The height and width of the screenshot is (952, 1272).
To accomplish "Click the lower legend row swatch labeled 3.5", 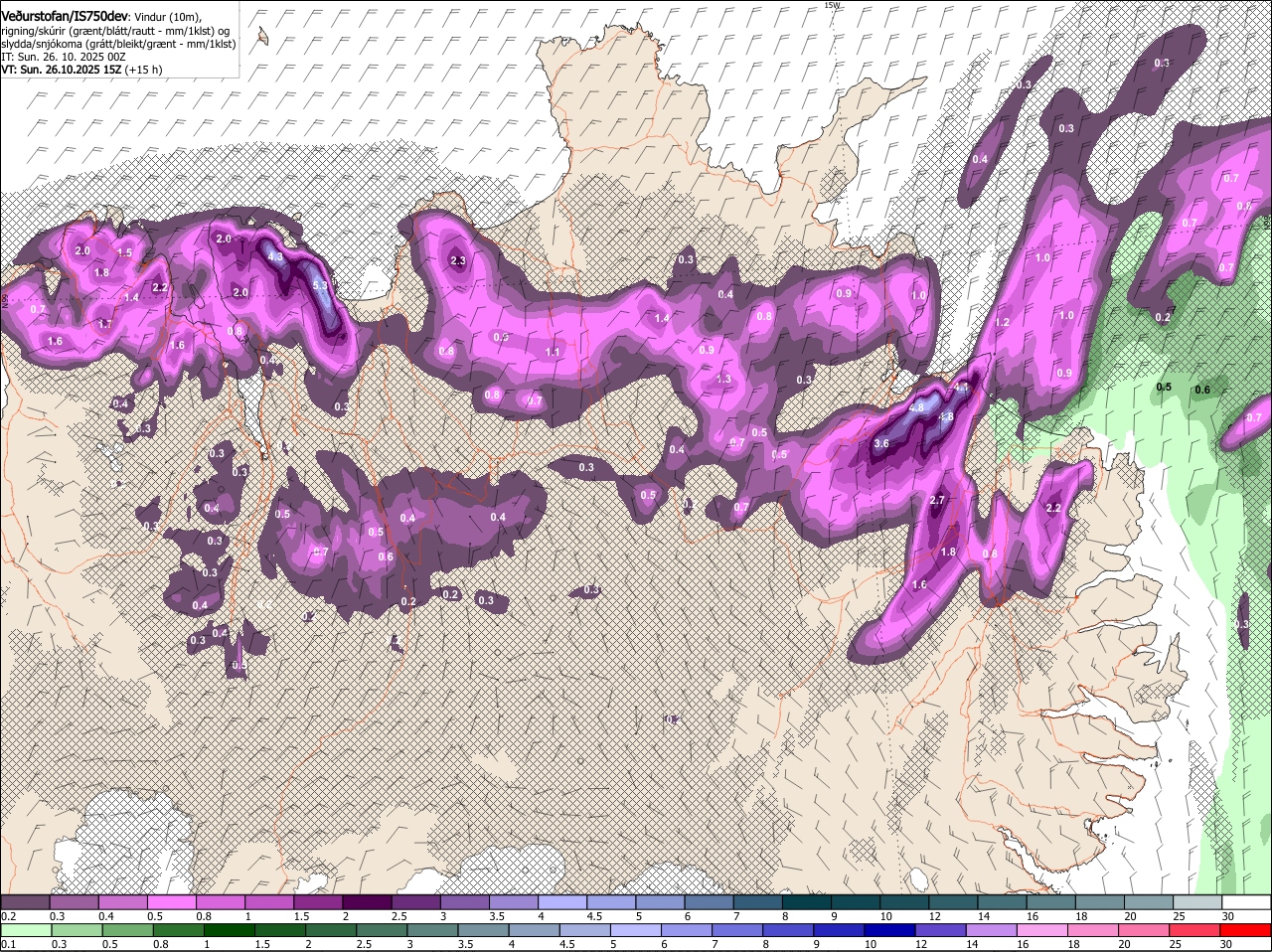I will tap(484, 930).
